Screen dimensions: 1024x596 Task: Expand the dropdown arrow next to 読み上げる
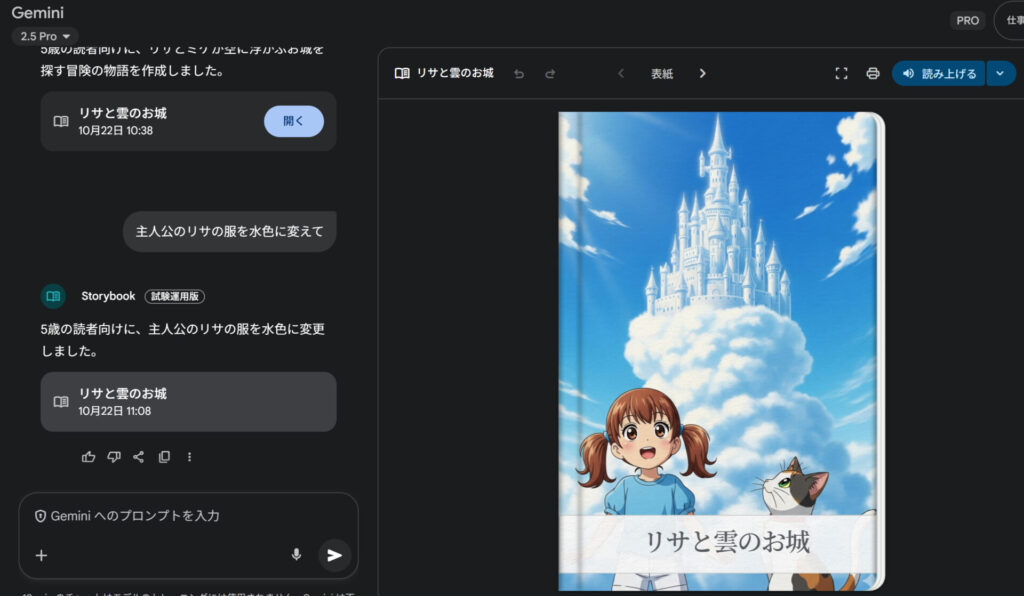pyautogui.click(x=1000, y=73)
